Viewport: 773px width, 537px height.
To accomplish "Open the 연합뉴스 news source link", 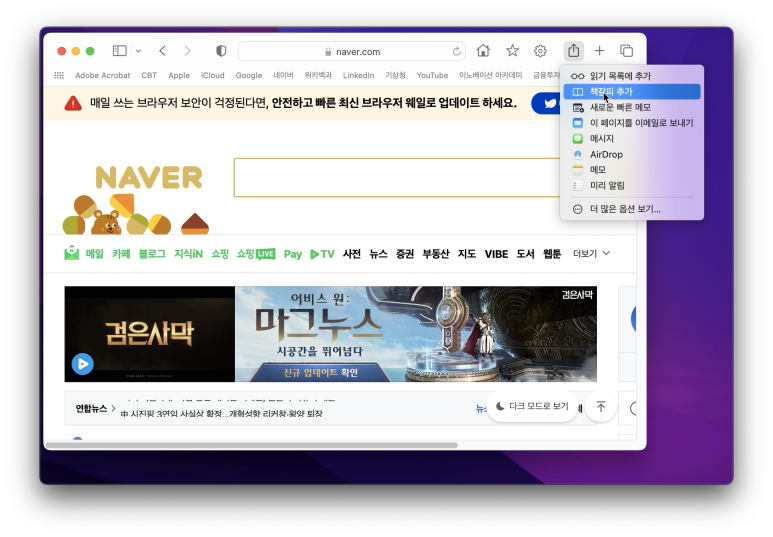I will pos(95,408).
